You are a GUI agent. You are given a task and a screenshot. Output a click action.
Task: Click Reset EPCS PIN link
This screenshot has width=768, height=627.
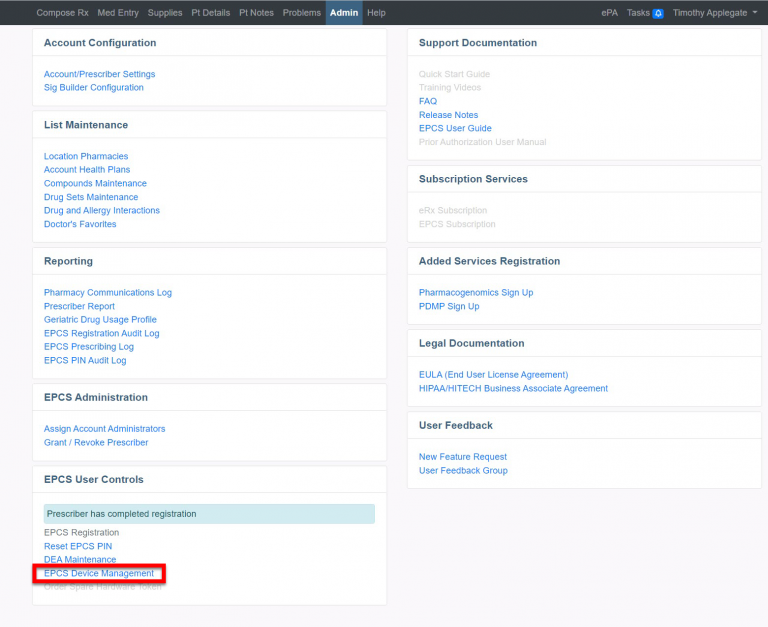78,546
